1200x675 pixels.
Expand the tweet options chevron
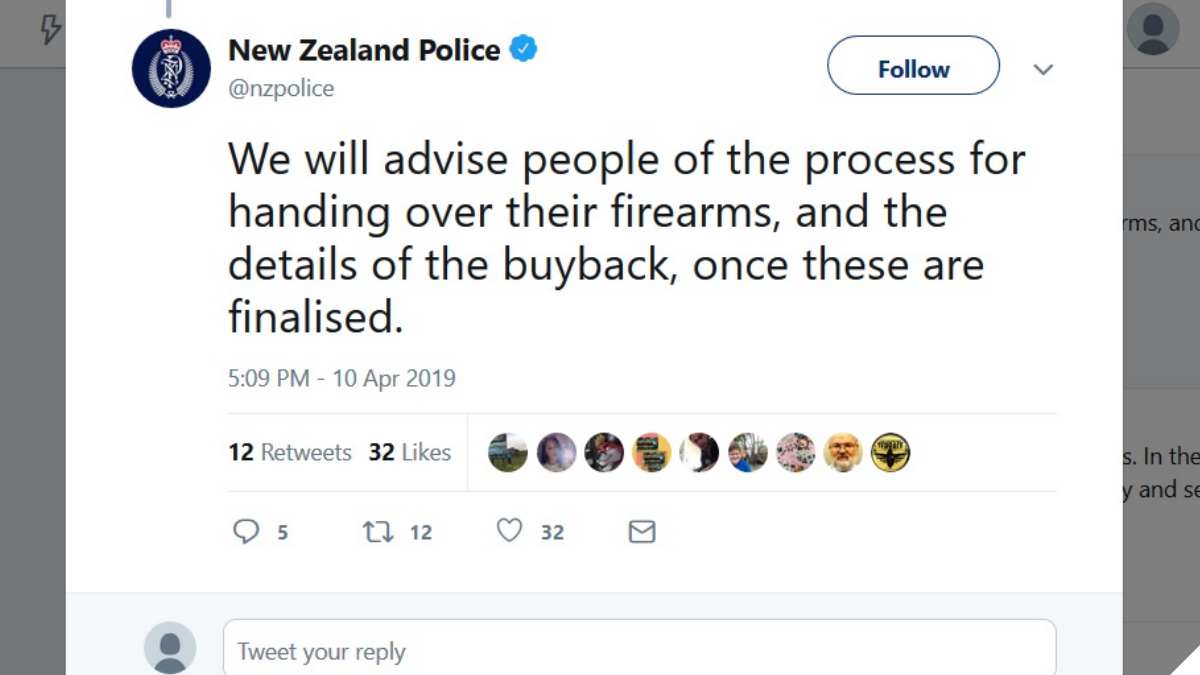point(1043,70)
